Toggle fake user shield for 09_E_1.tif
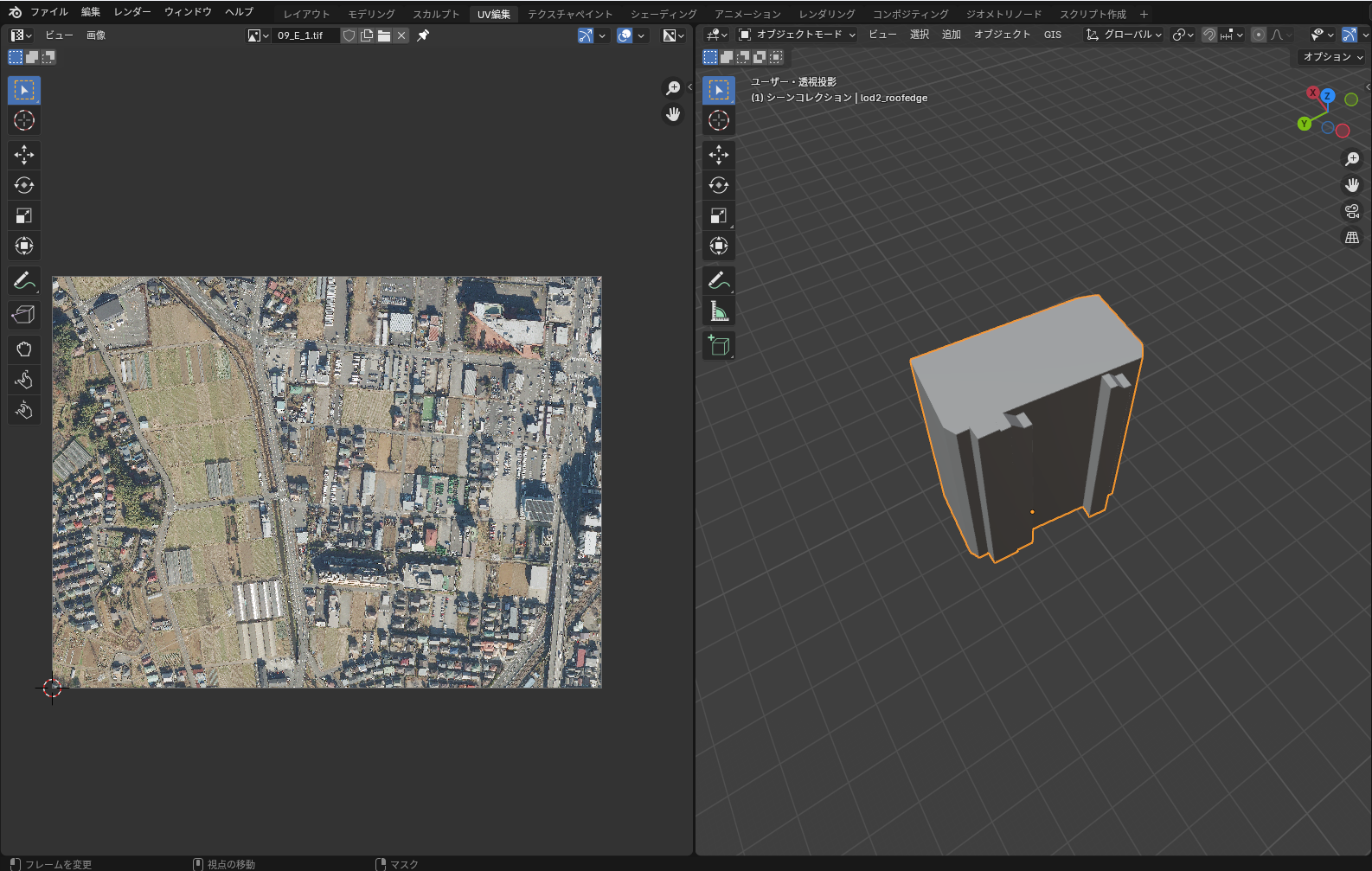 (349, 35)
